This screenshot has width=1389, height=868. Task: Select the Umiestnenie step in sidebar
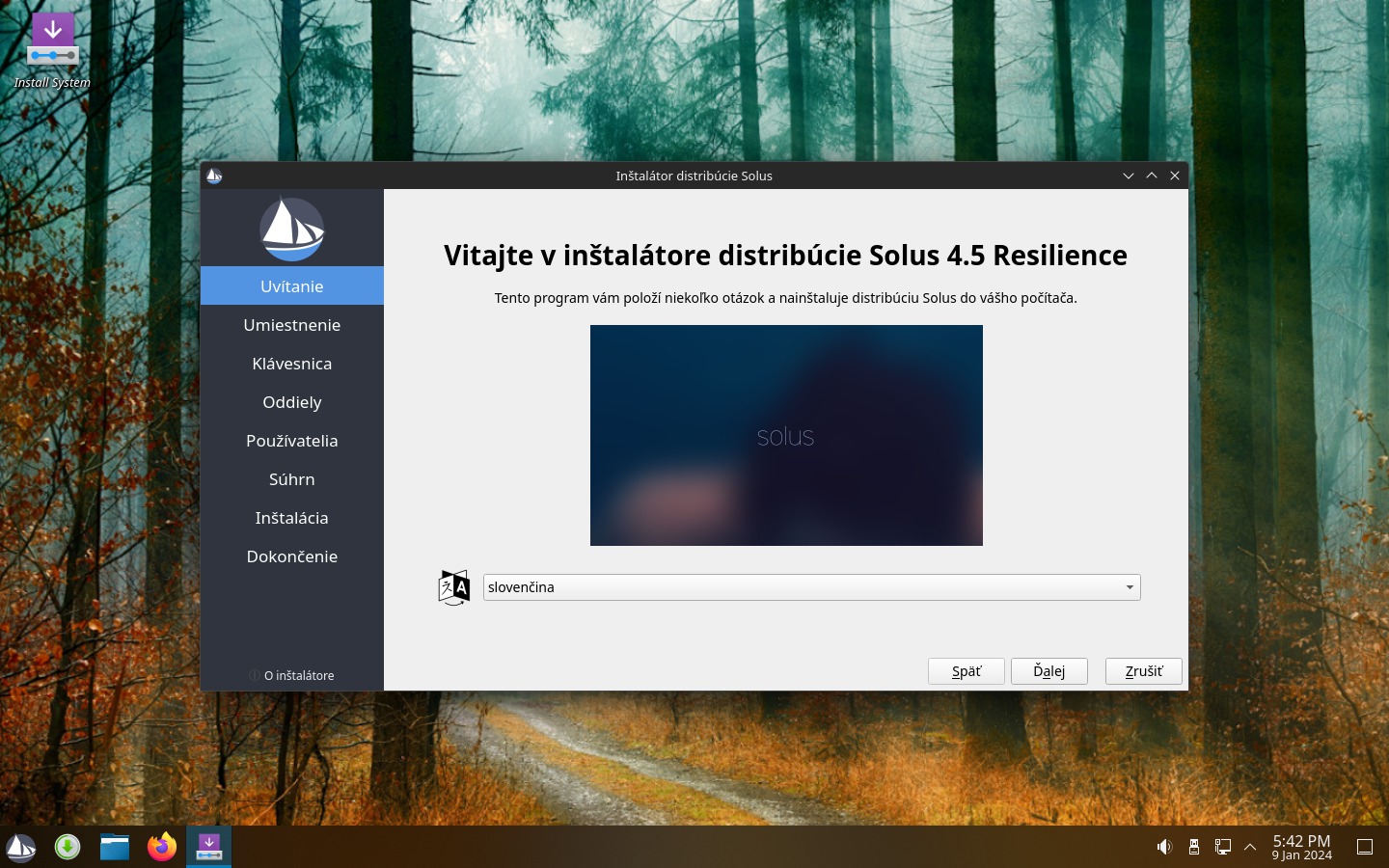291,325
